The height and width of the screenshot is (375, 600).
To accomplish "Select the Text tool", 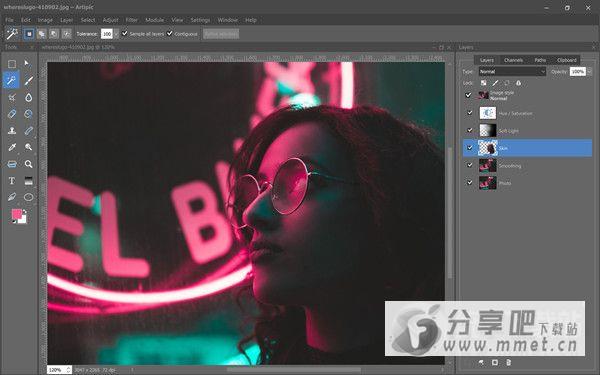I will [x=12, y=181].
